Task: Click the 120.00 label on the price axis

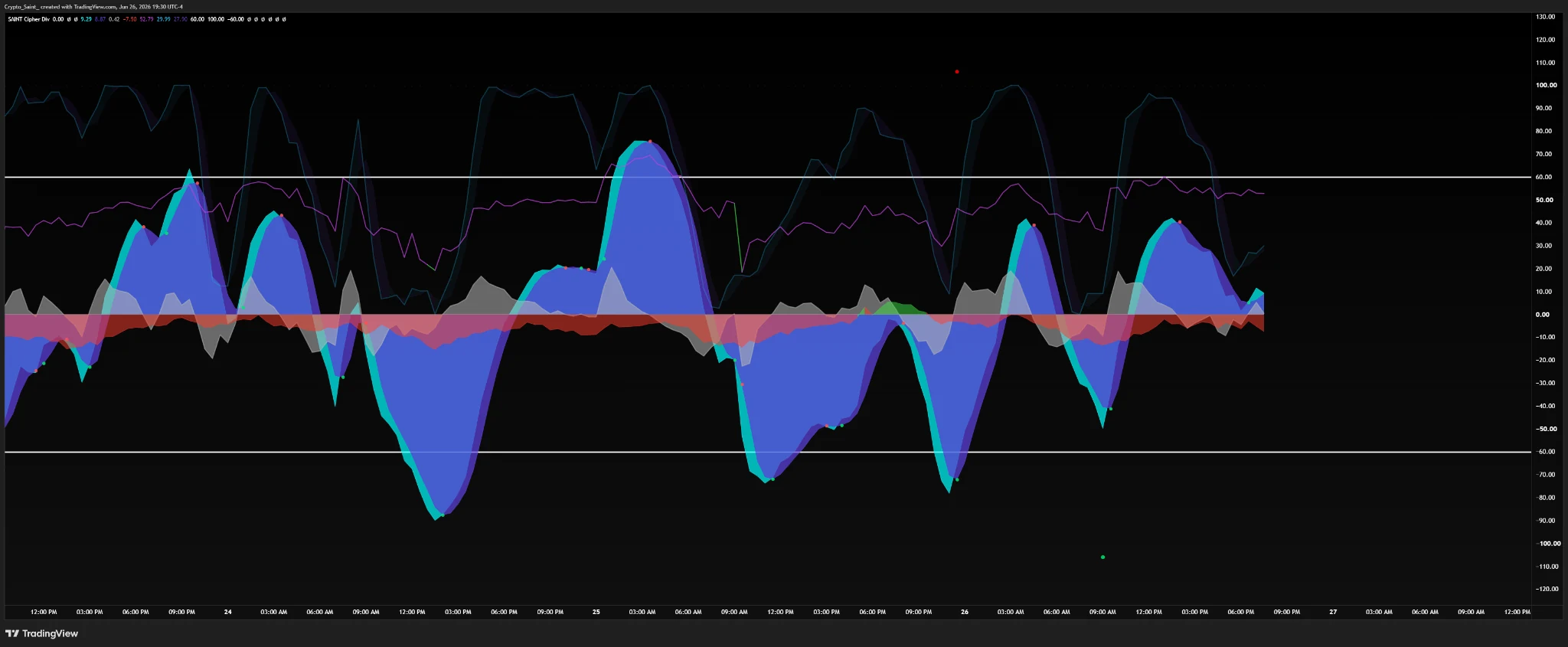Action: tap(1546, 40)
